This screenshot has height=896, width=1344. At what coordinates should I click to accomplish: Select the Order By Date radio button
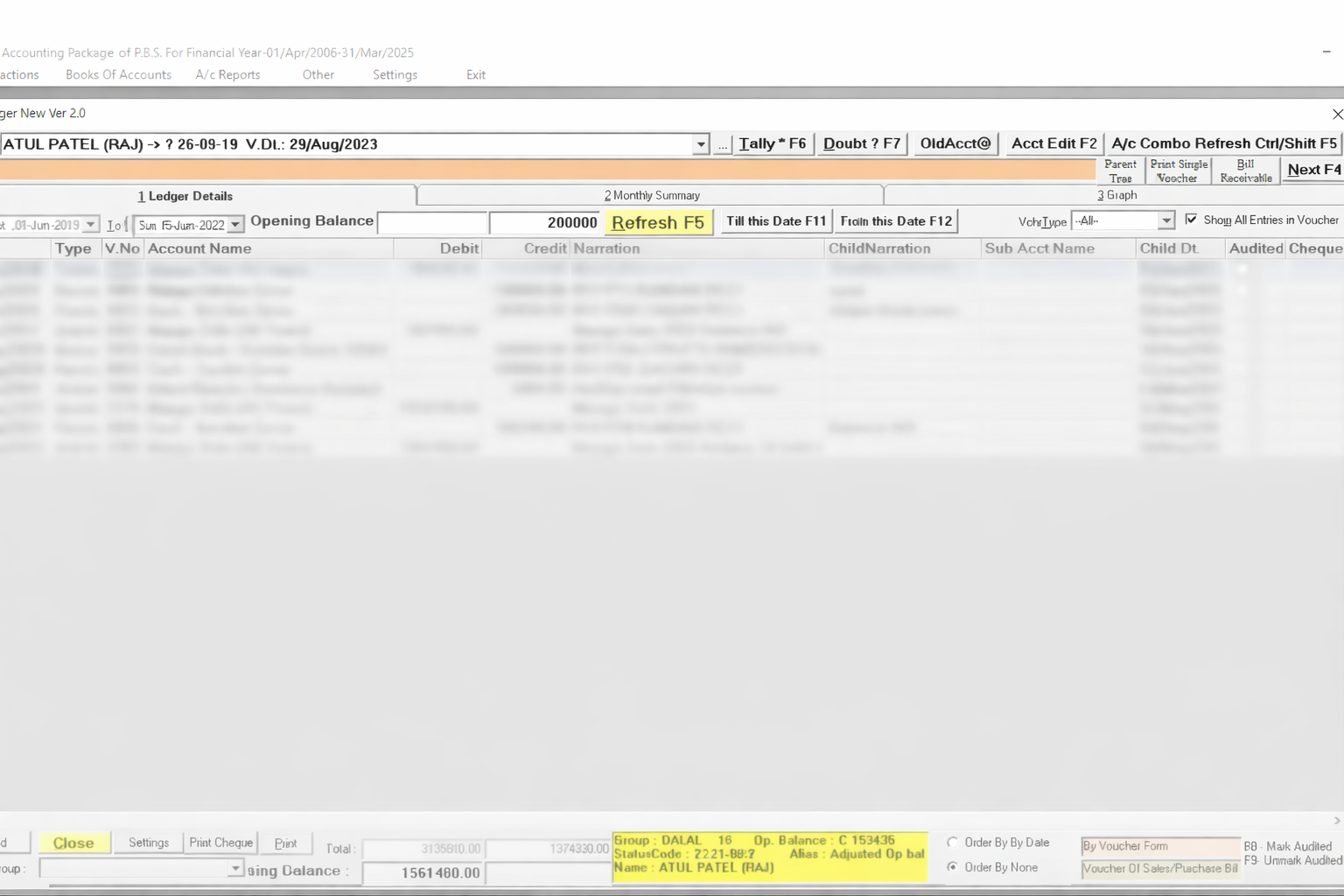[x=952, y=843]
